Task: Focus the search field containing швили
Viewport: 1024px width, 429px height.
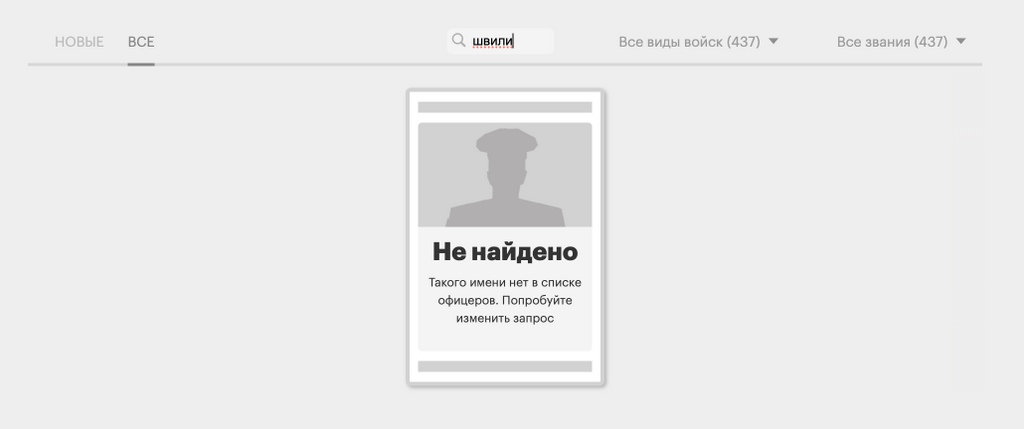Action: [x=500, y=41]
